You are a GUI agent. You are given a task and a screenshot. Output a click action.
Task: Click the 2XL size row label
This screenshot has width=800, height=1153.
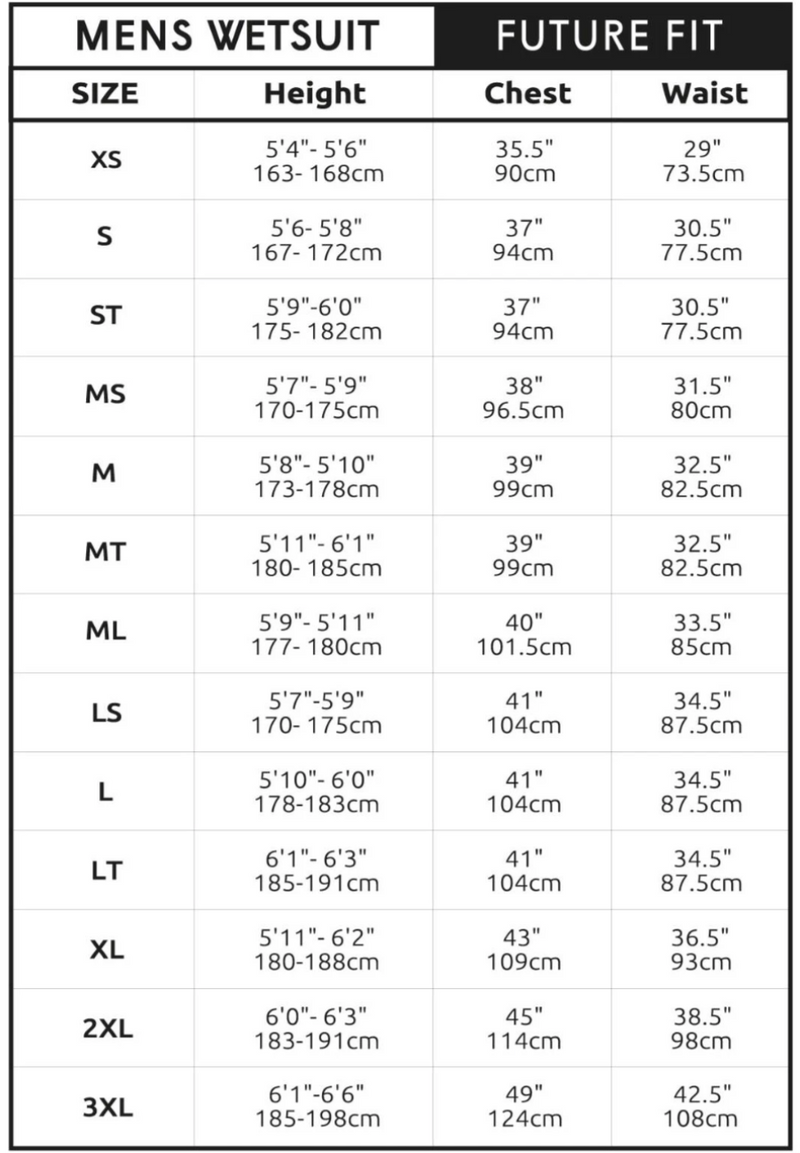pos(105,1028)
